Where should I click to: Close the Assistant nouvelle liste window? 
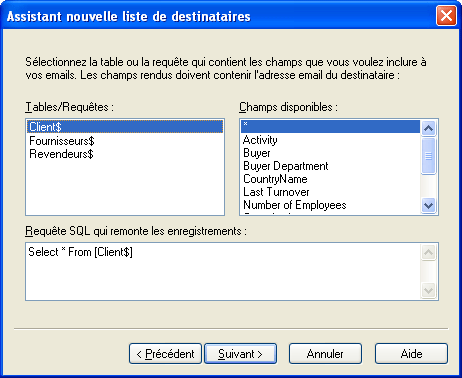(x=446, y=15)
